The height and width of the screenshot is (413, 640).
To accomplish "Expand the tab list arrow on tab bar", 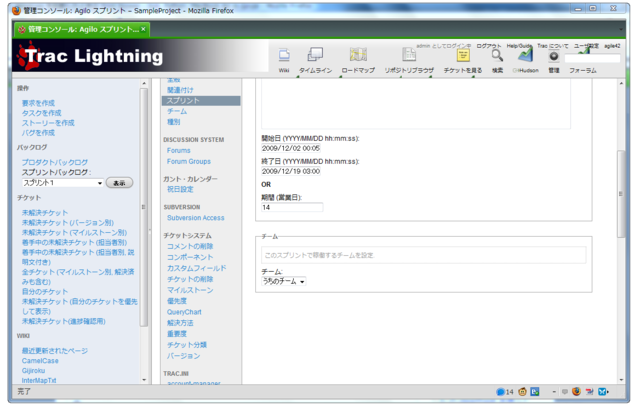I will tap(621, 30).
